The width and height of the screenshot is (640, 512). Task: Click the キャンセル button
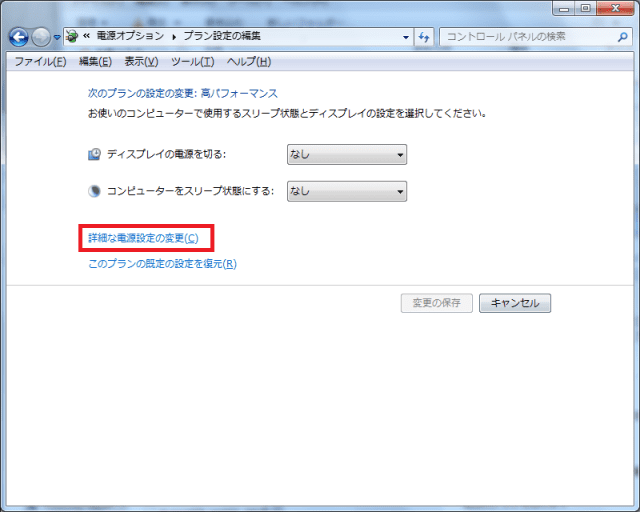(x=515, y=303)
